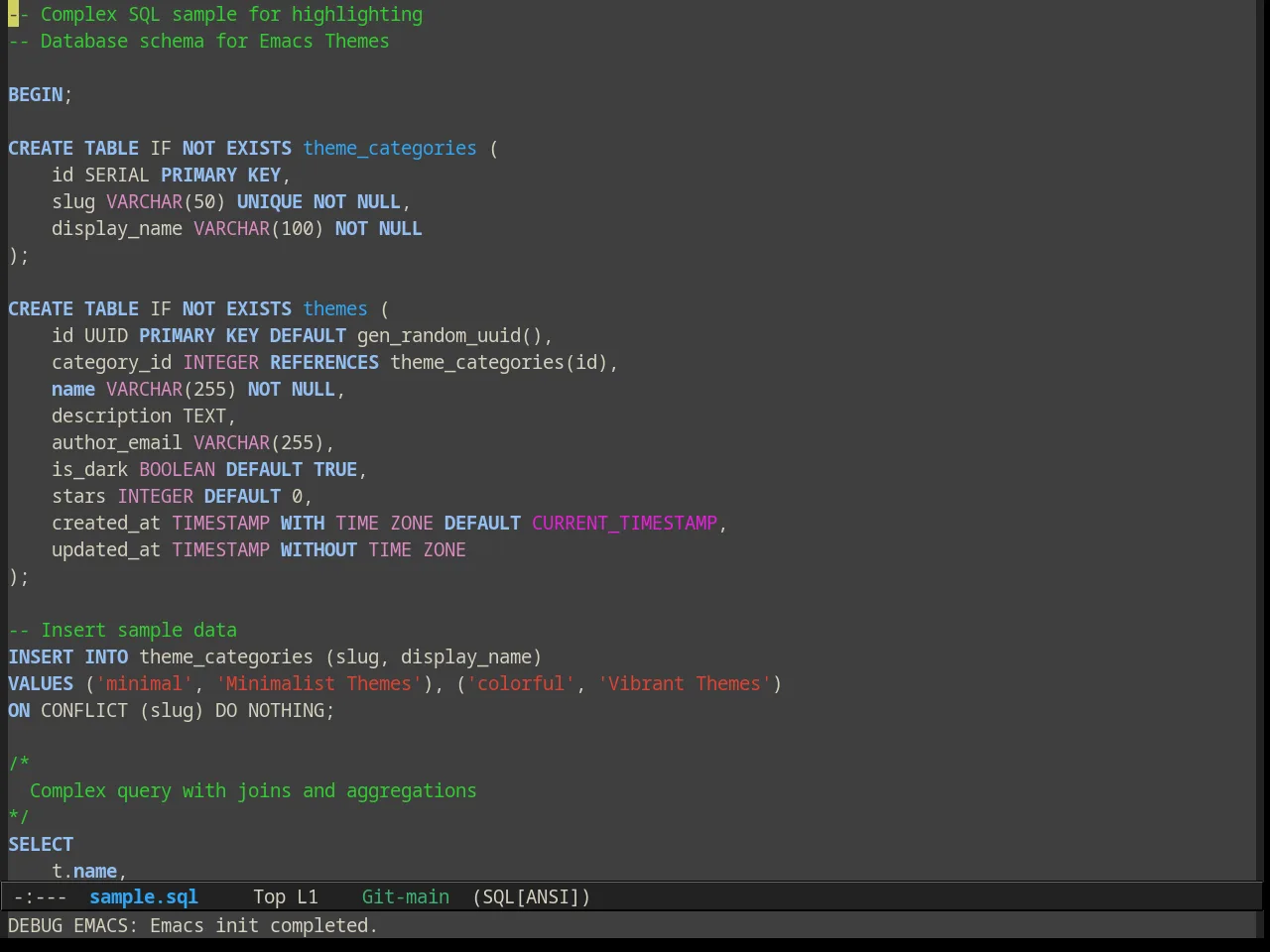Screen dimensions: 1270x952
Task: Click PRIMARY KEY on the id UUID line
Action: pos(198,335)
